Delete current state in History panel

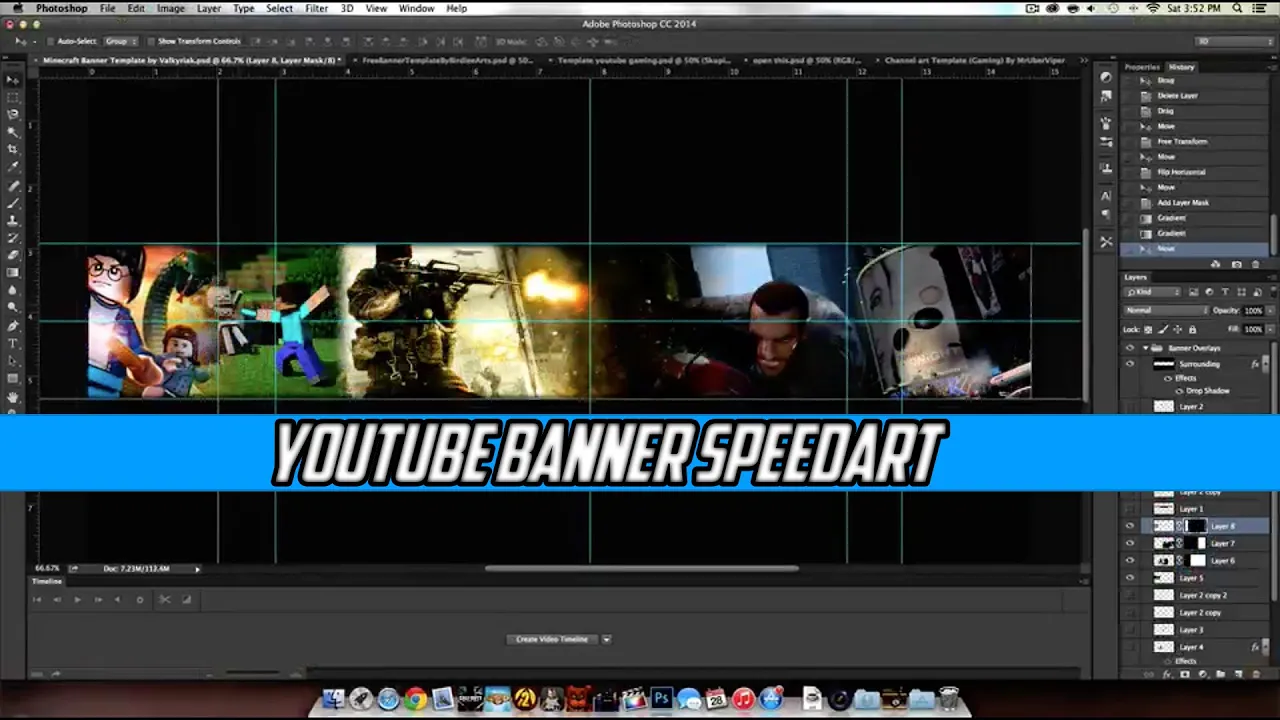pos(1257,264)
